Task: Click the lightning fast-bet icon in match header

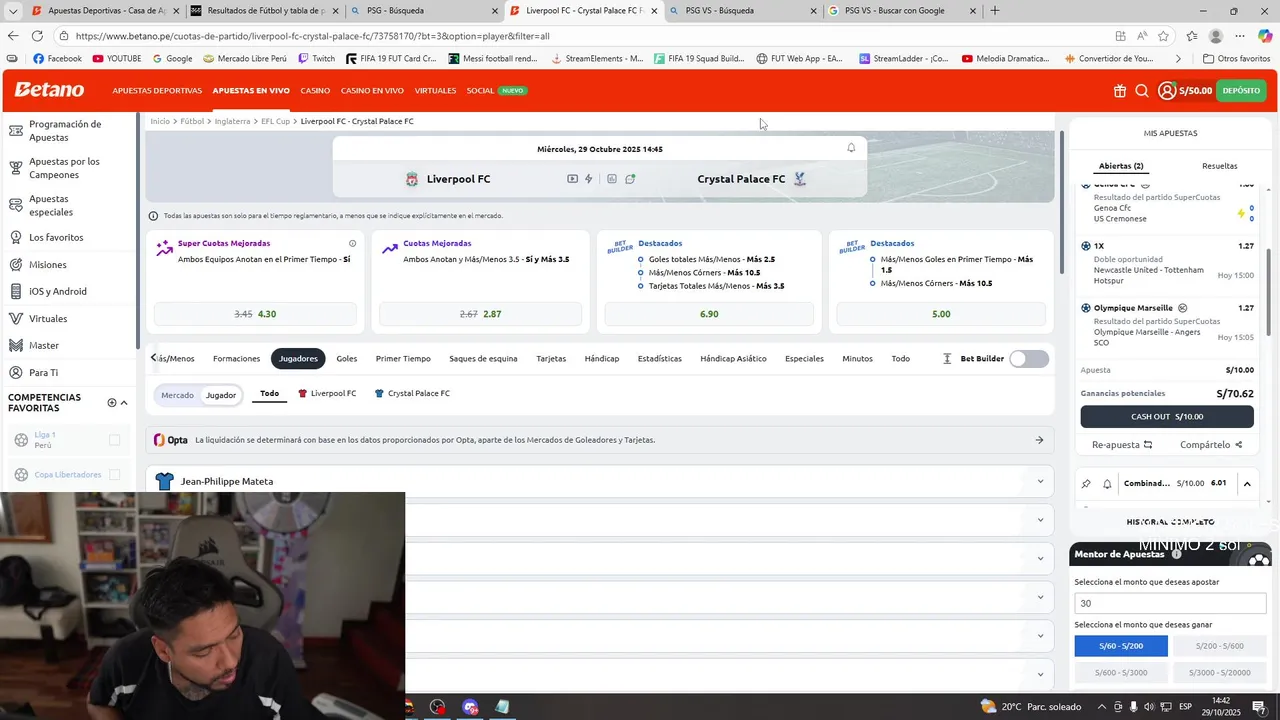Action: 589,179
